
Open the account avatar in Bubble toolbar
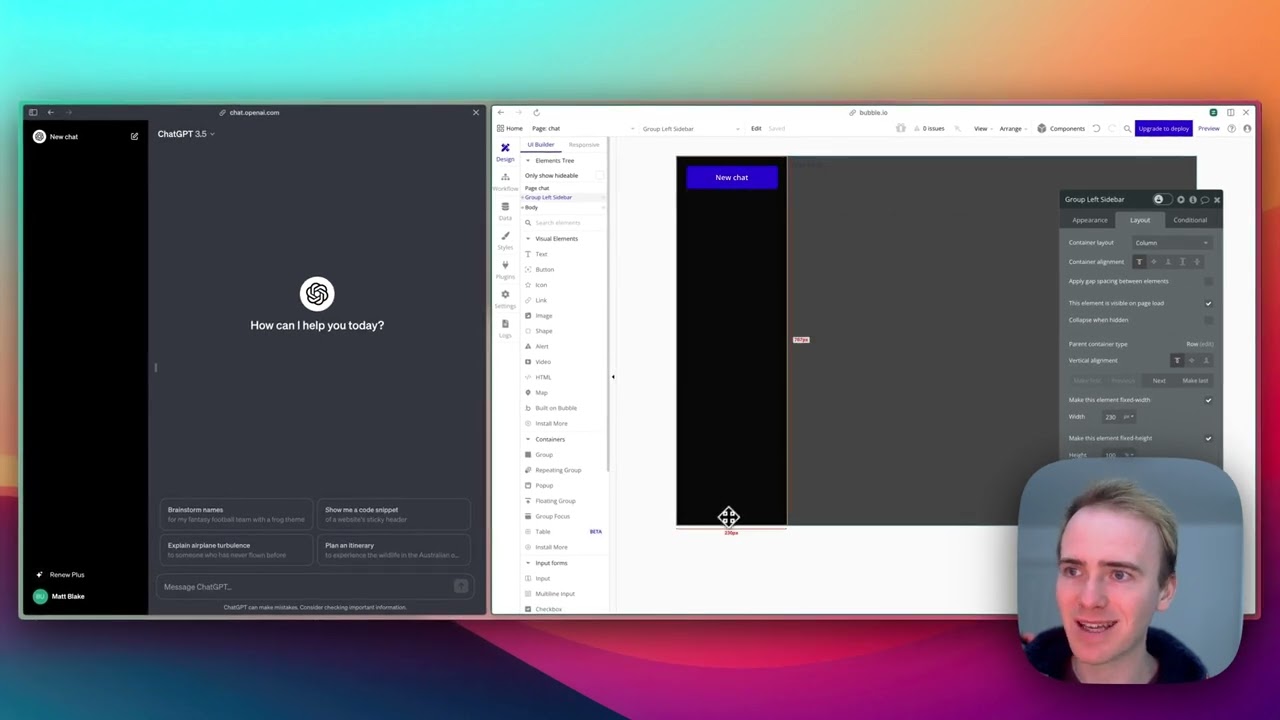point(1247,128)
